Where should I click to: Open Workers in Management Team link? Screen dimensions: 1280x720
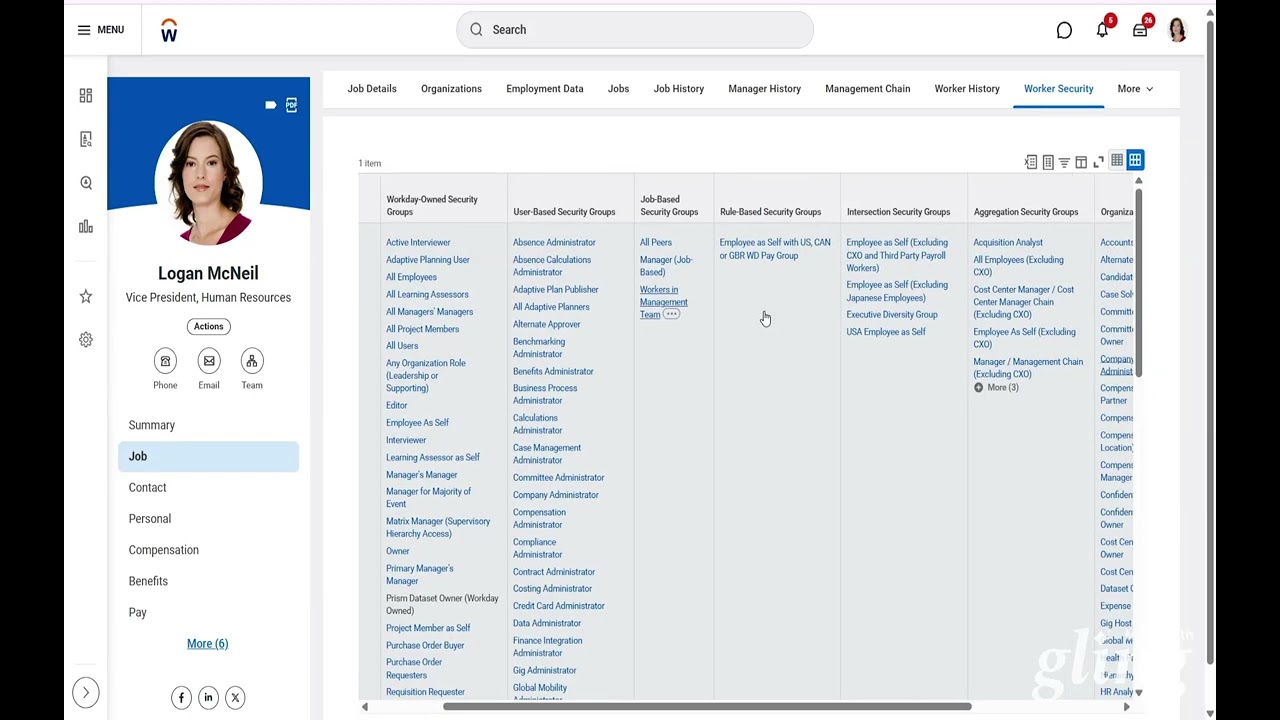(663, 302)
